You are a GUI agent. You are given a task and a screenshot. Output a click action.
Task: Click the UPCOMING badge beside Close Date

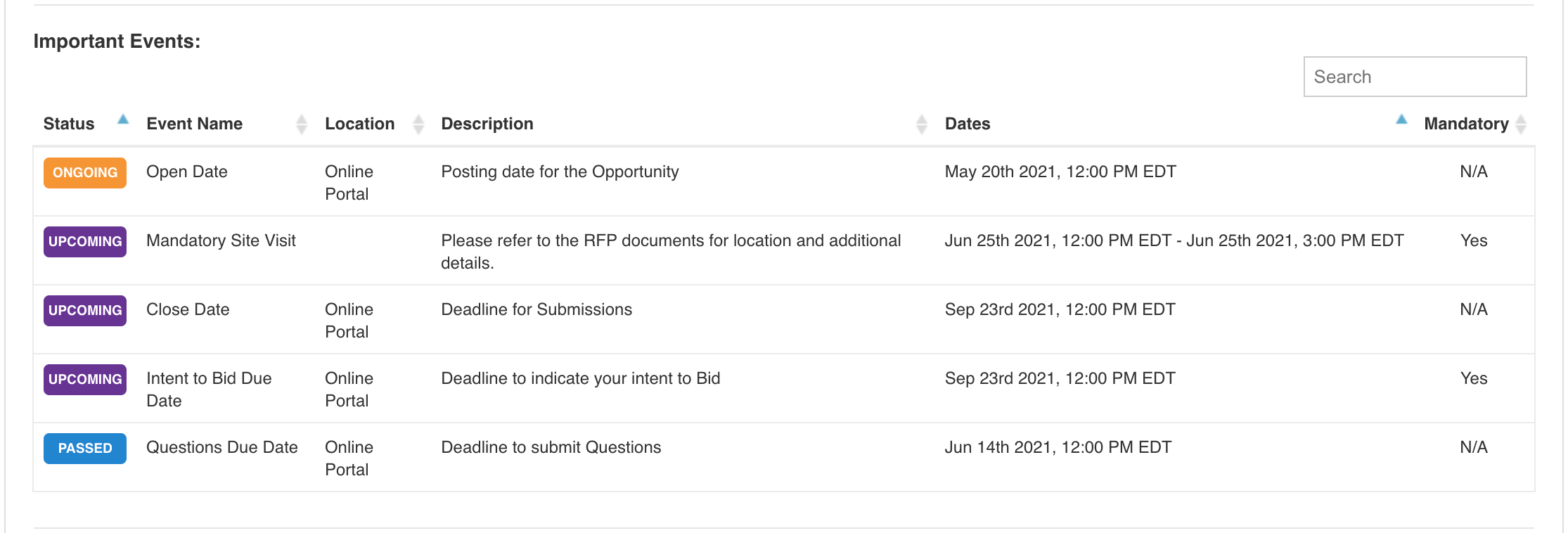pos(85,311)
